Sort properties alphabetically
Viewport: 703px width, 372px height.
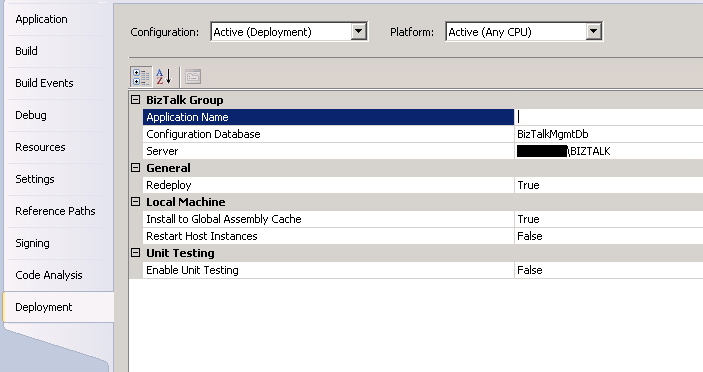[x=164, y=77]
